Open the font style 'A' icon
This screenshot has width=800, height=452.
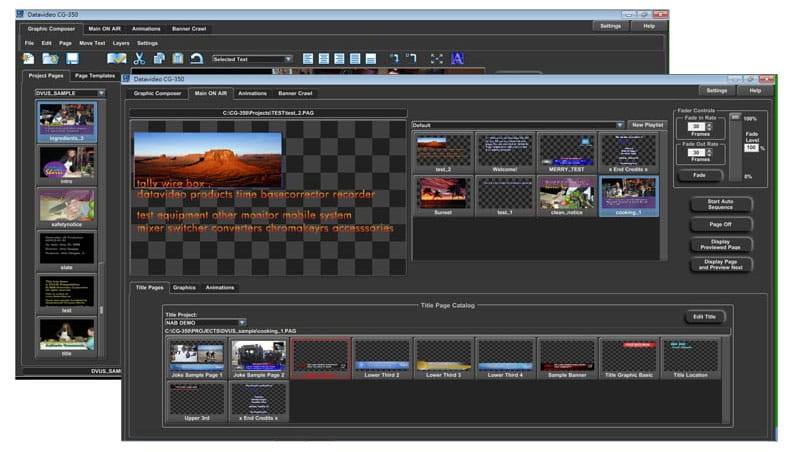point(457,60)
